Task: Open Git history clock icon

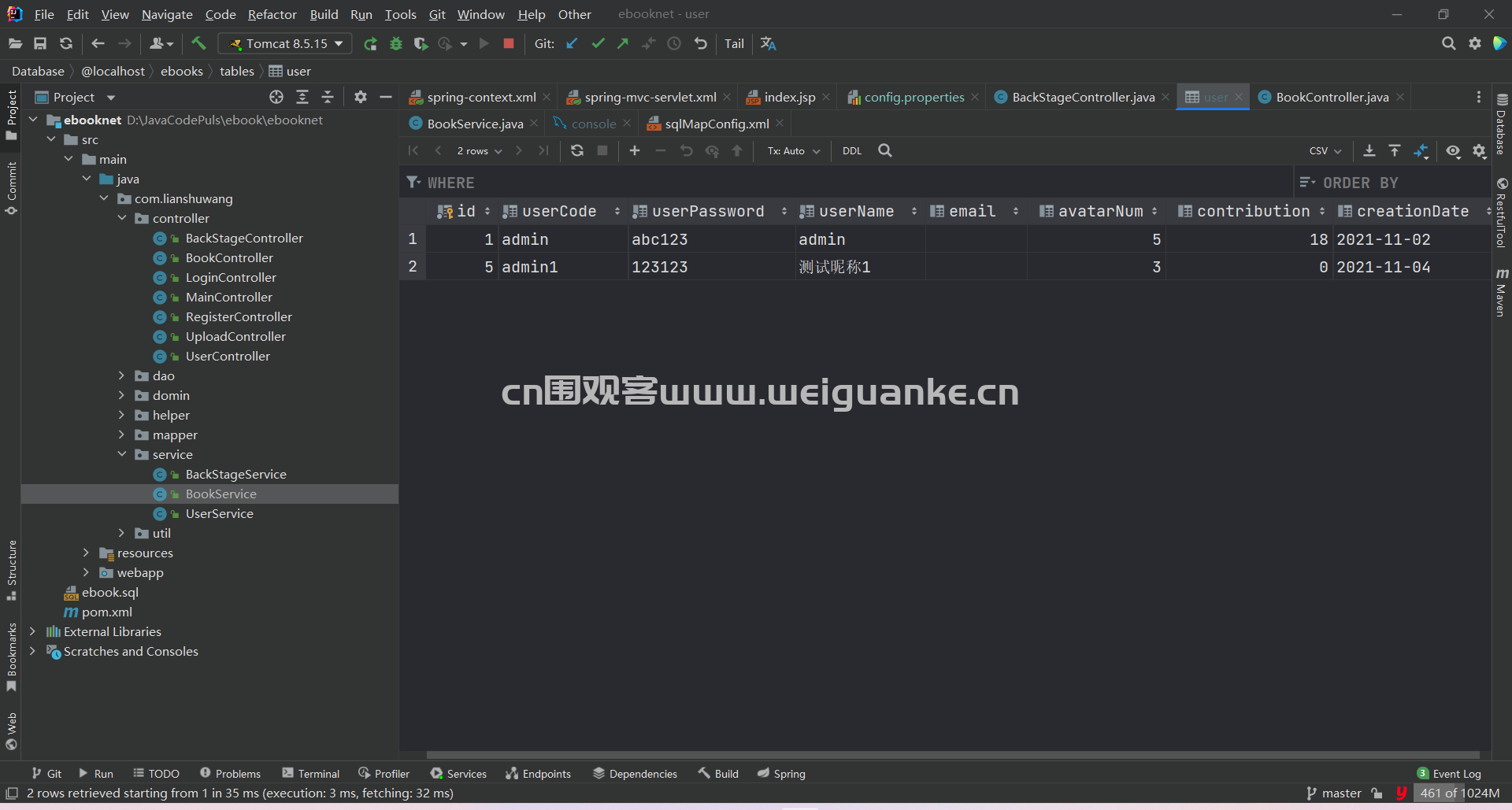Action: pyautogui.click(x=674, y=43)
